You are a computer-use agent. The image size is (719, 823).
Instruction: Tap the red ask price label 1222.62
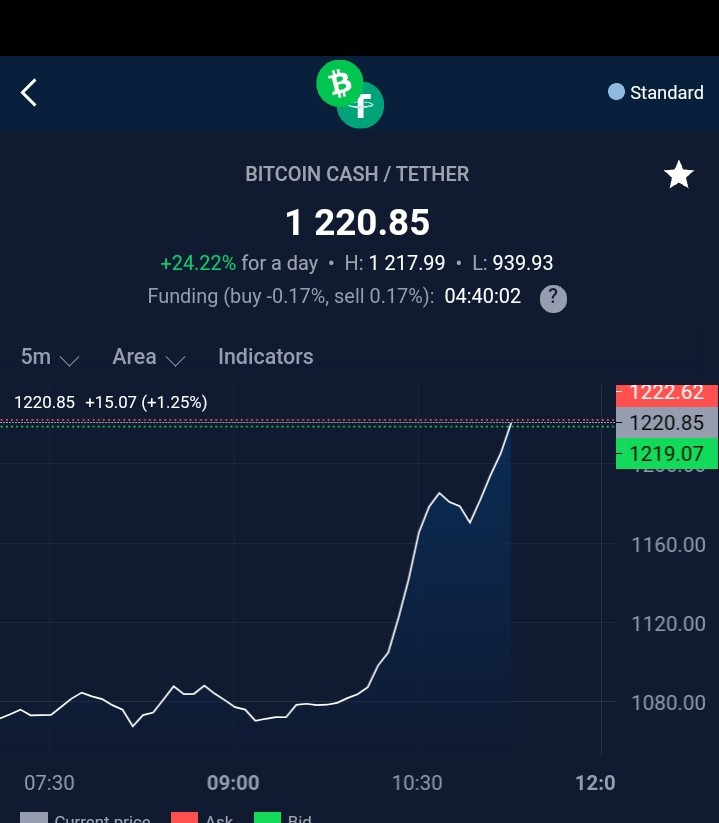coord(667,395)
